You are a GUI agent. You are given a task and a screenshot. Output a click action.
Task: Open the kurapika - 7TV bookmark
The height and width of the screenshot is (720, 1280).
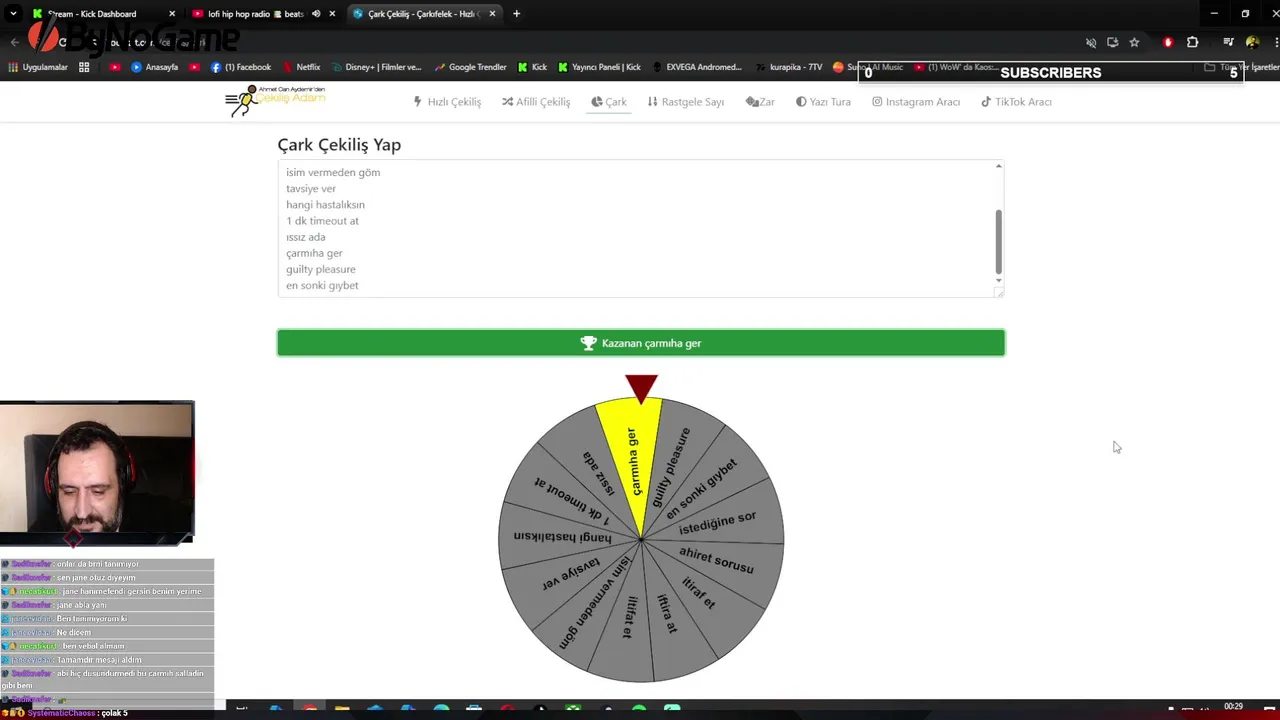(788, 67)
